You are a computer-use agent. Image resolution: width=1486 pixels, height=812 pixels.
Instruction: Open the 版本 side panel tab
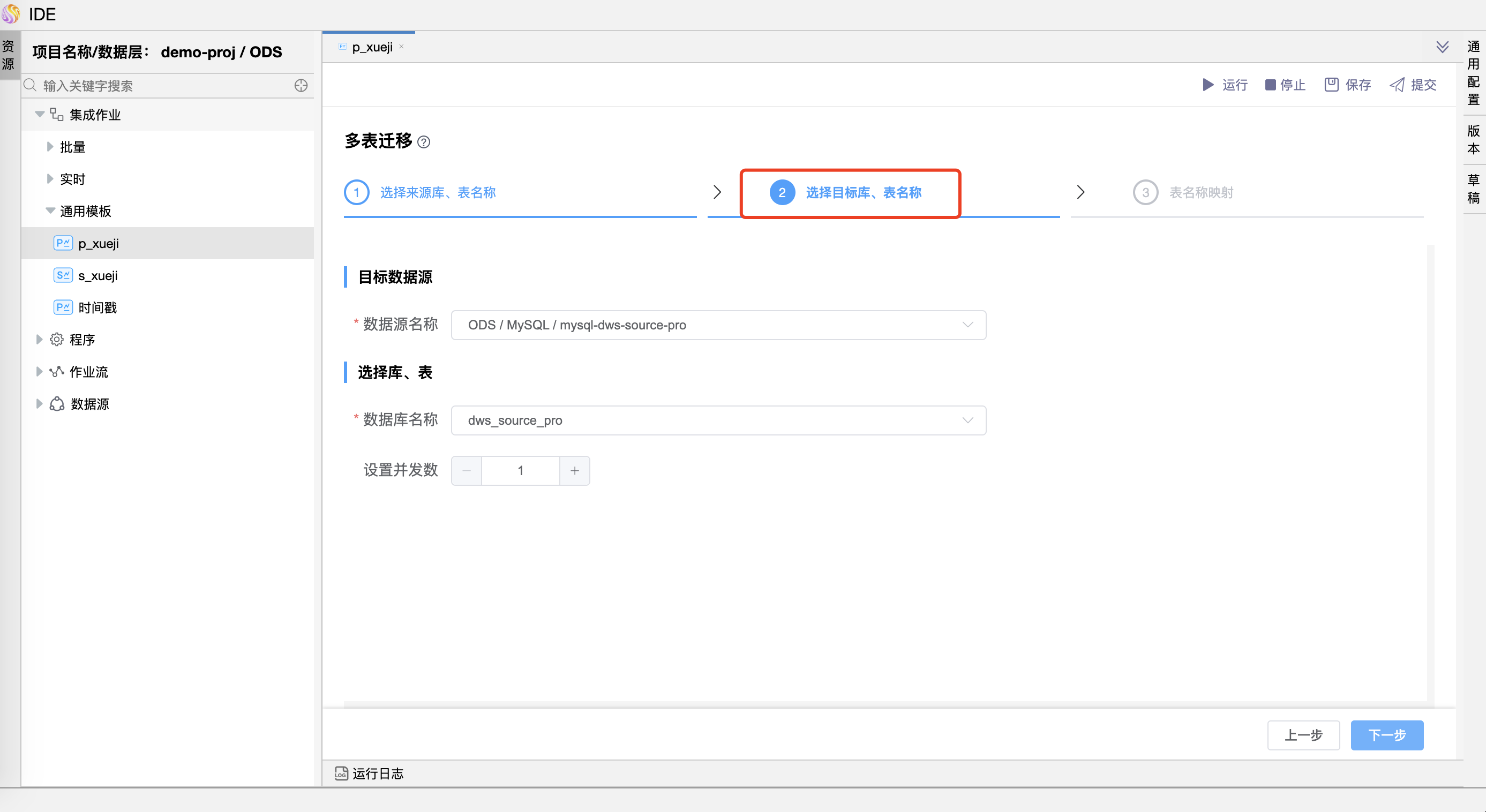coord(1473,140)
